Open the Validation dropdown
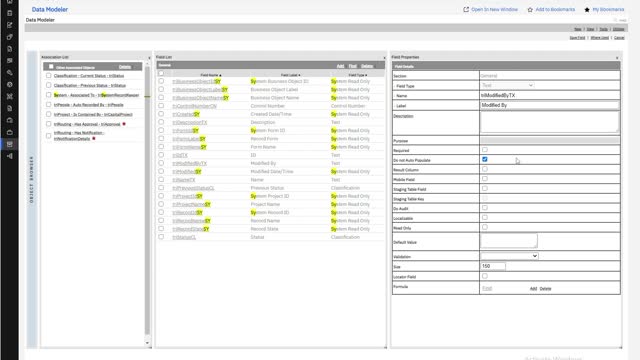The height and width of the screenshot is (360, 640). pos(509,256)
